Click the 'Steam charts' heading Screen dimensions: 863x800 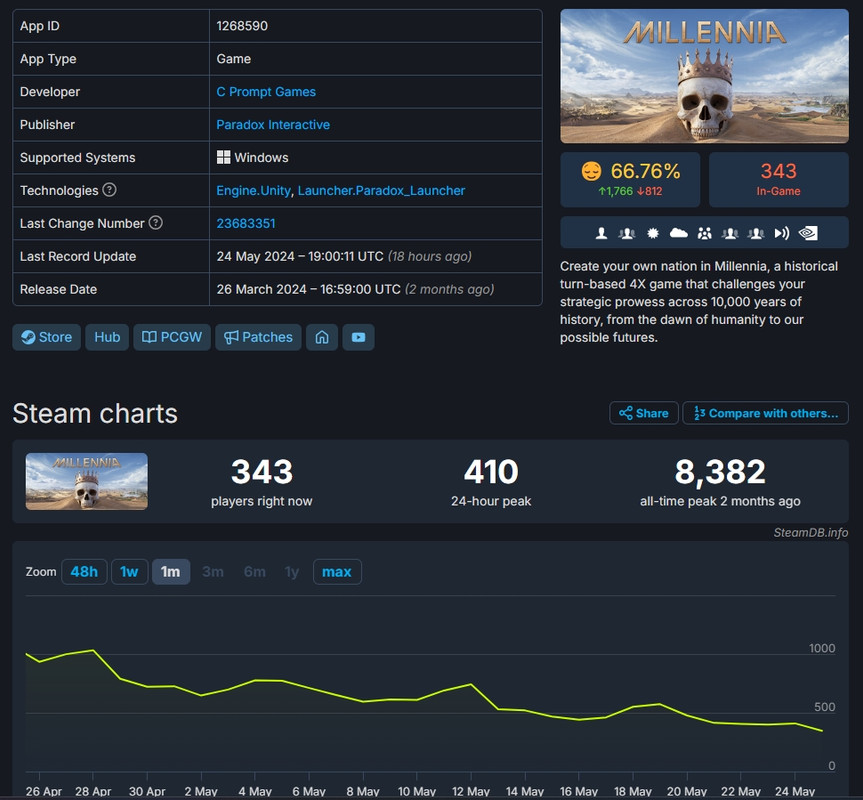pos(95,413)
